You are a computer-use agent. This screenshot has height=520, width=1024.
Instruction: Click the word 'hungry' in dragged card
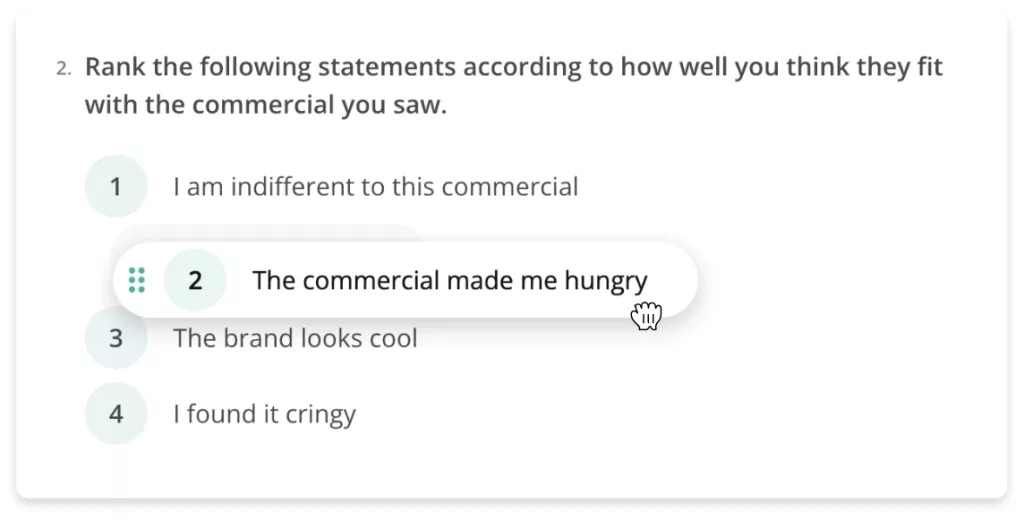pyautogui.click(x=606, y=281)
